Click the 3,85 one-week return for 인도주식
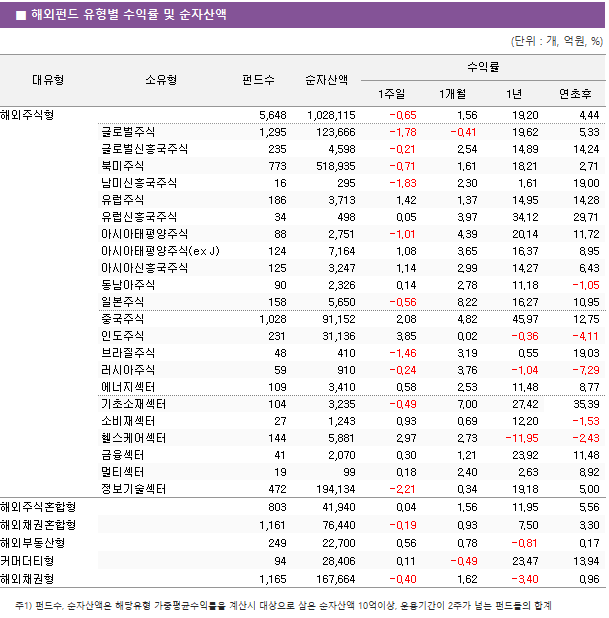 coord(406,336)
